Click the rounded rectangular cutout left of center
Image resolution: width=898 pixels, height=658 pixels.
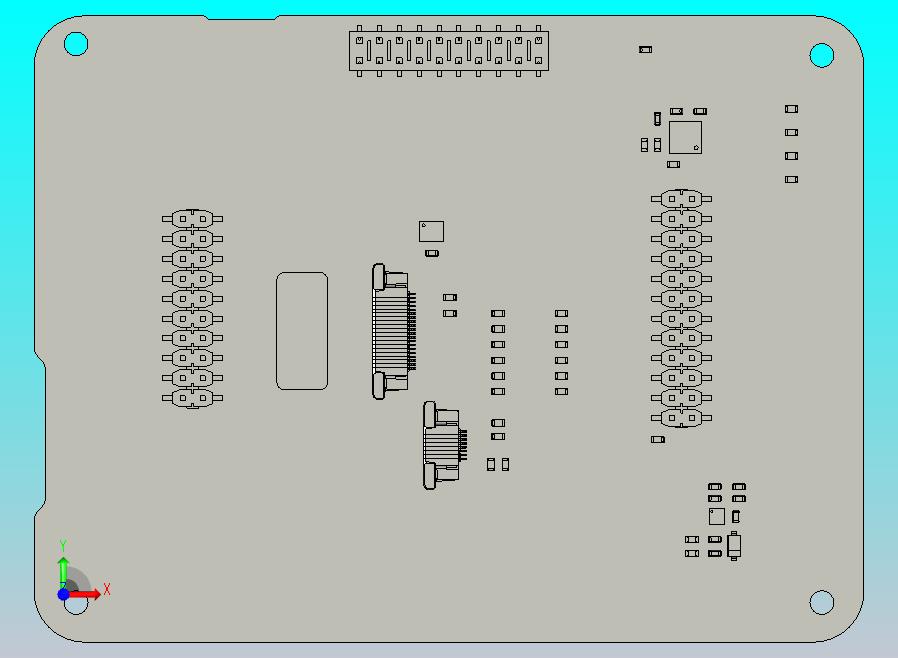pyautogui.click(x=302, y=328)
